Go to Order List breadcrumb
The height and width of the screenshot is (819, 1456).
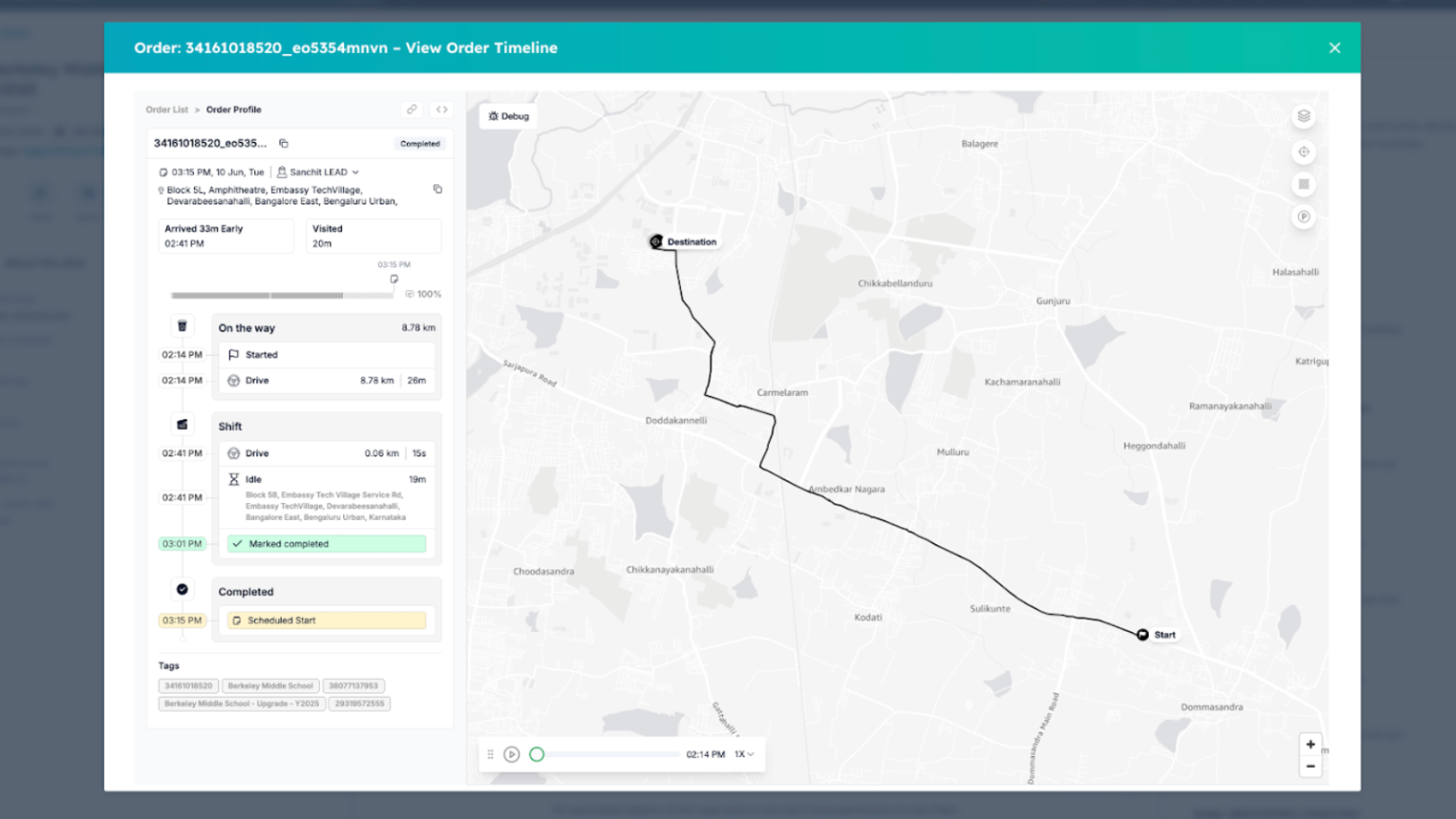(167, 110)
